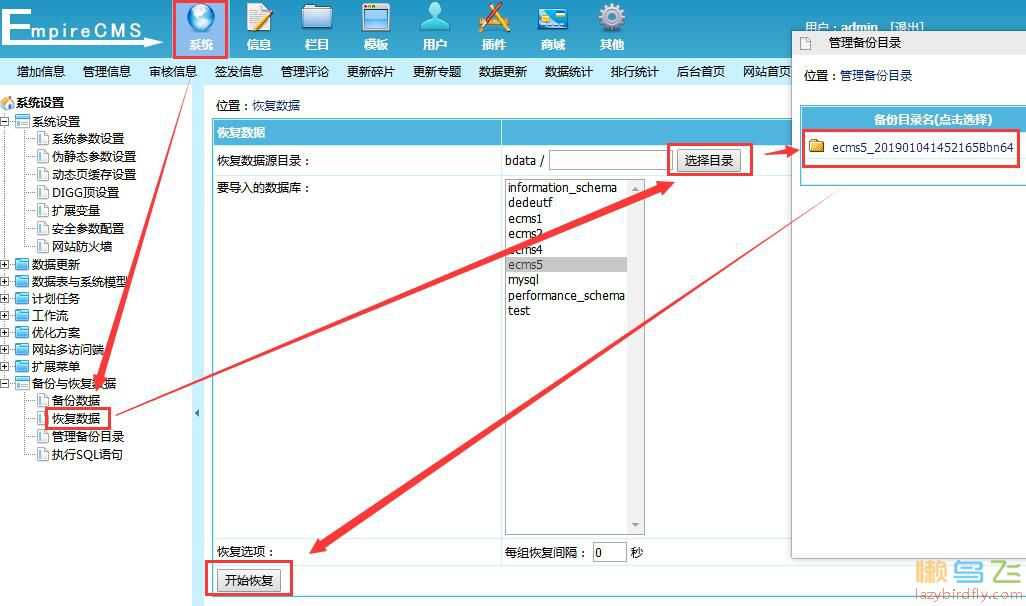The width and height of the screenshot is (1026, 606).
Task: Open 更新专题 in the menu bar
Action: point(437,71)
